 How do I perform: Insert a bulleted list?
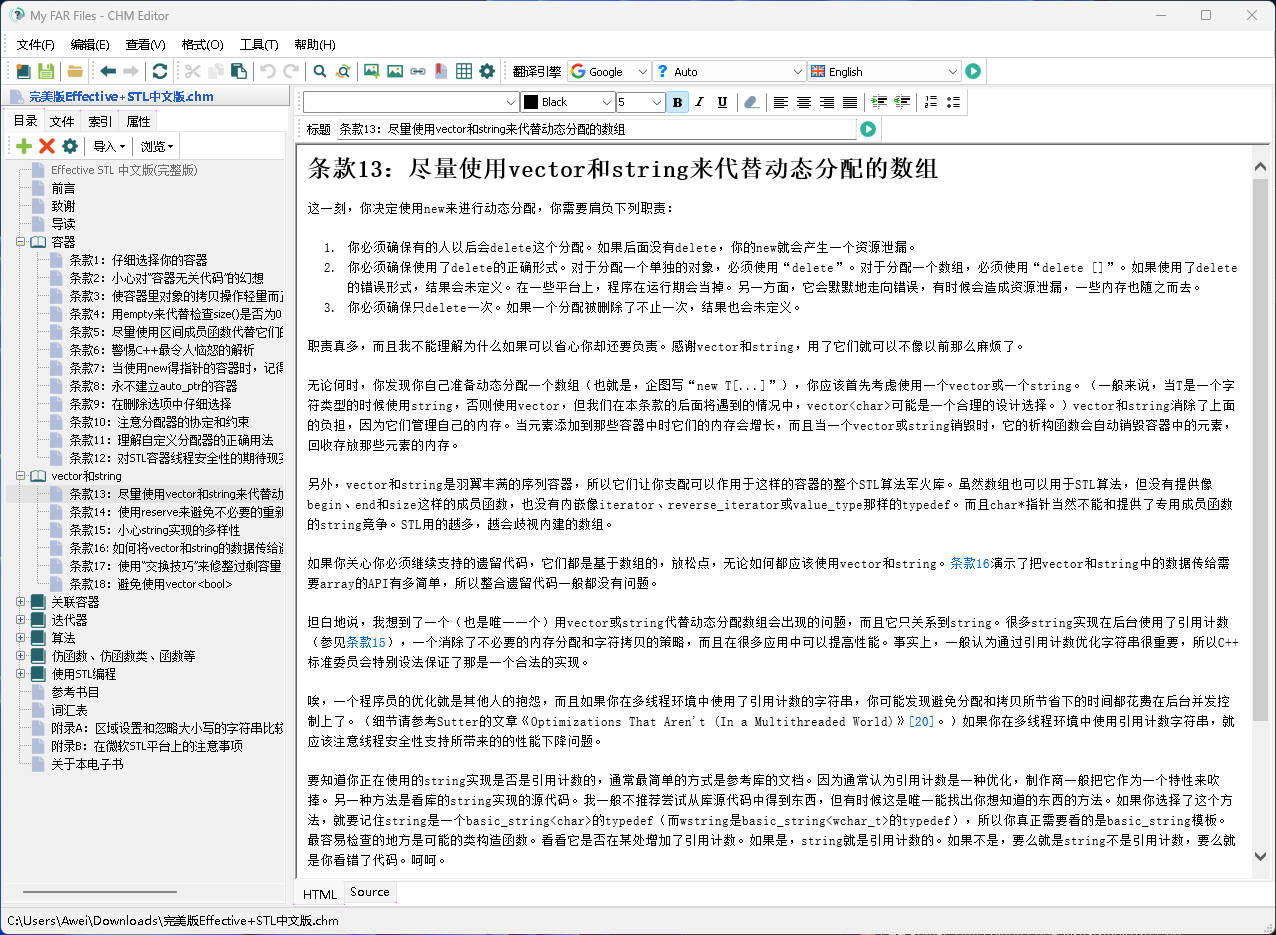pyautogui.click(x=954, y=102)
